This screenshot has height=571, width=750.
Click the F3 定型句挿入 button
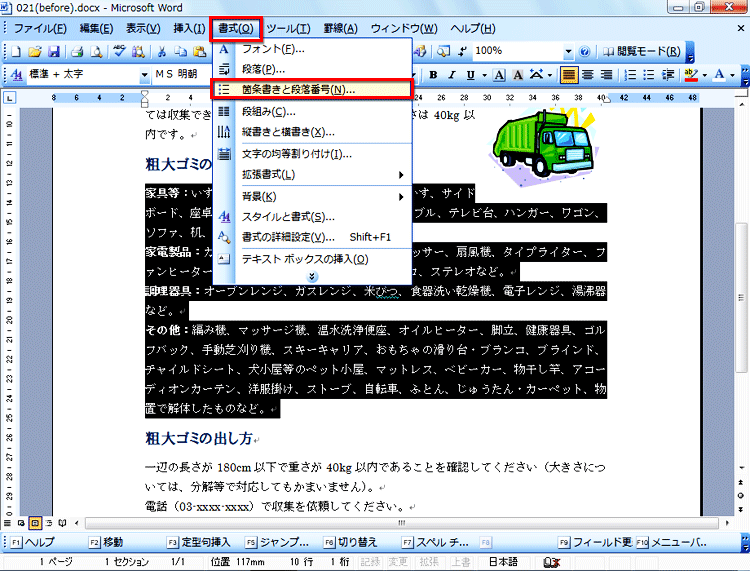(199, 542)
